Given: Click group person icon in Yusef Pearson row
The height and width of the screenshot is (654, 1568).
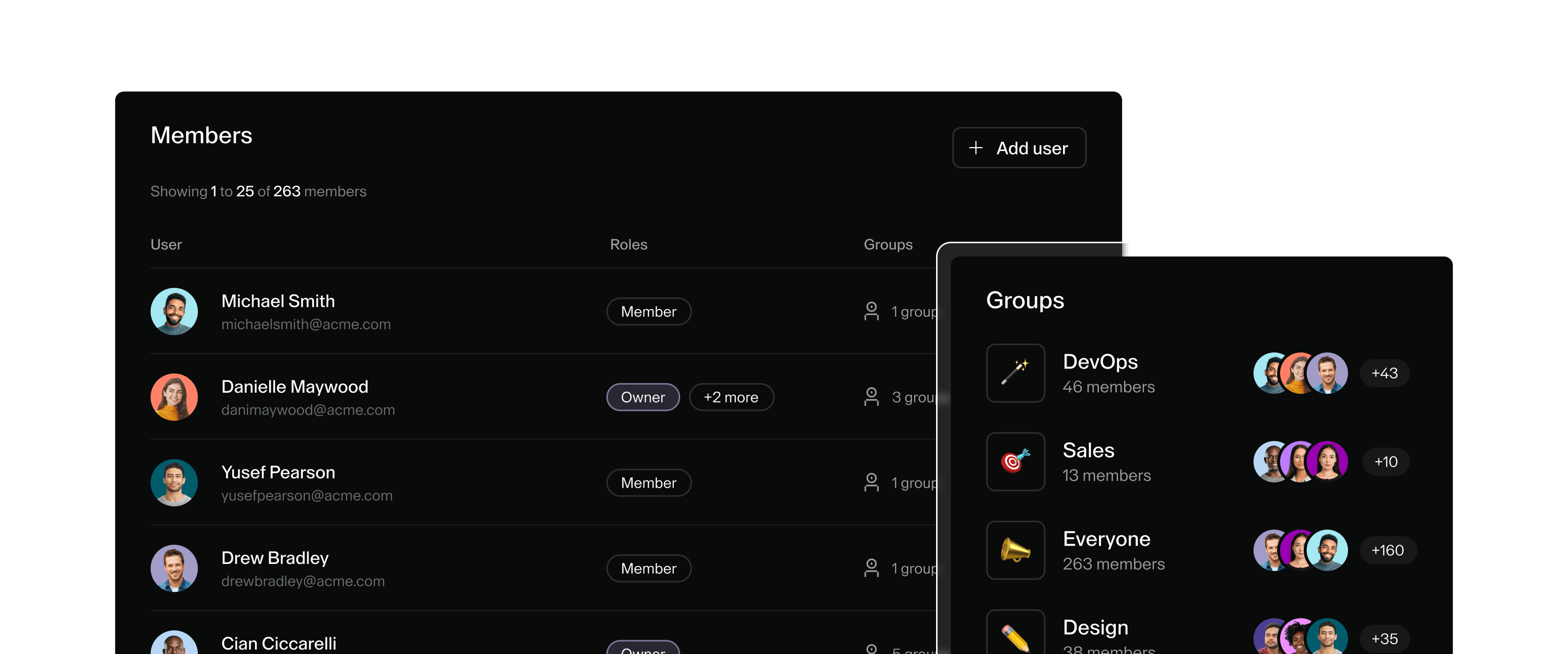Looking at the screenshot, I should point(872,483).
